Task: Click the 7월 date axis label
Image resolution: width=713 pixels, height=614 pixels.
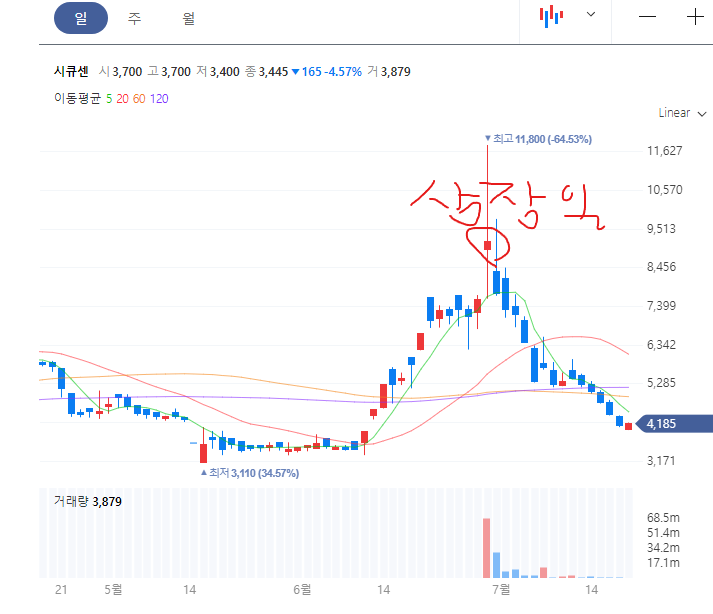Action: click(502, 590)
